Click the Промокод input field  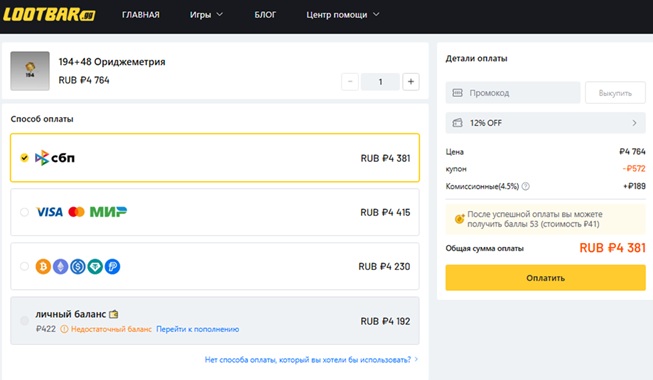(x=513, y=93)
